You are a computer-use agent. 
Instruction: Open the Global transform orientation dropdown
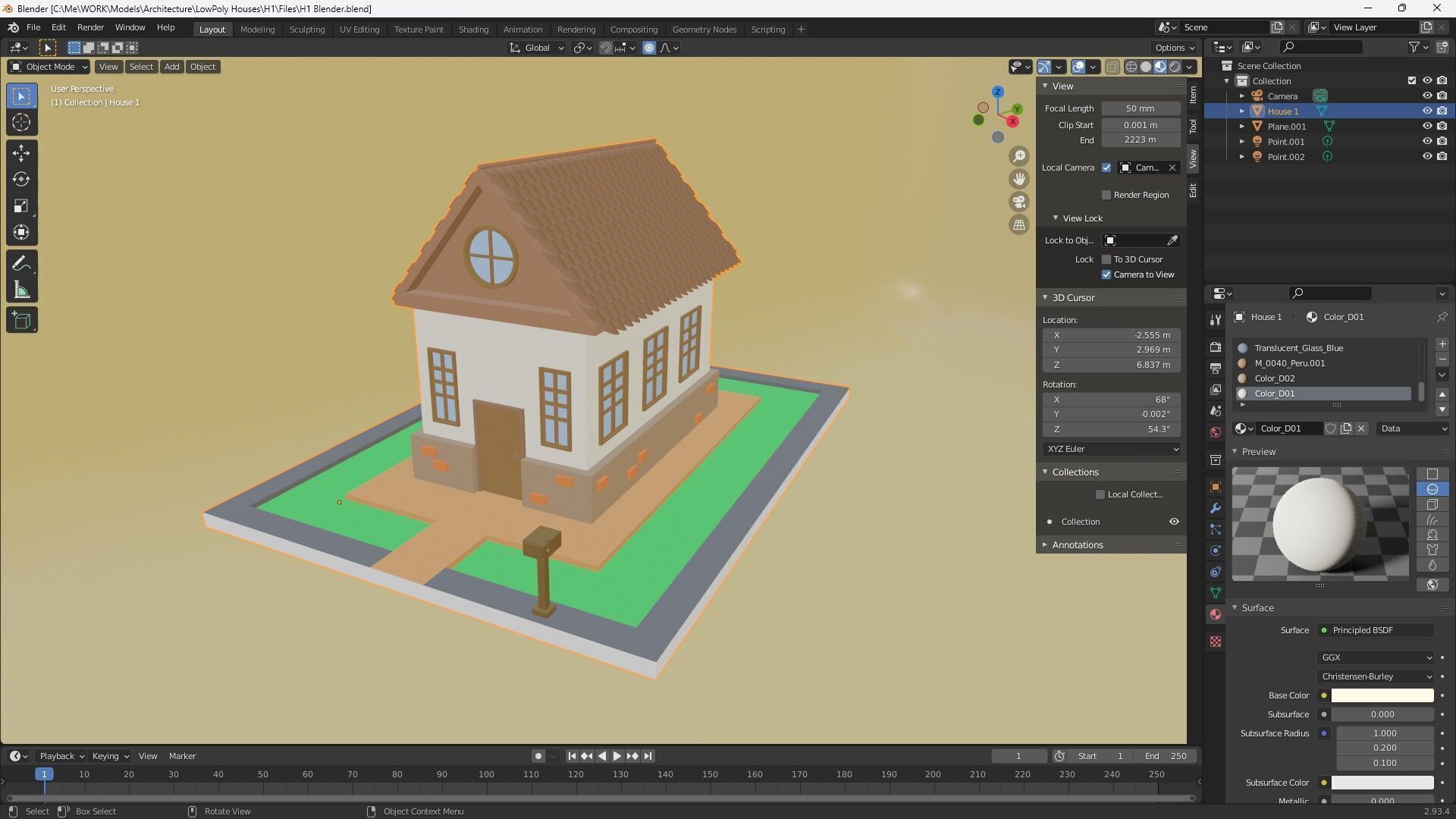tap(537, 48)
